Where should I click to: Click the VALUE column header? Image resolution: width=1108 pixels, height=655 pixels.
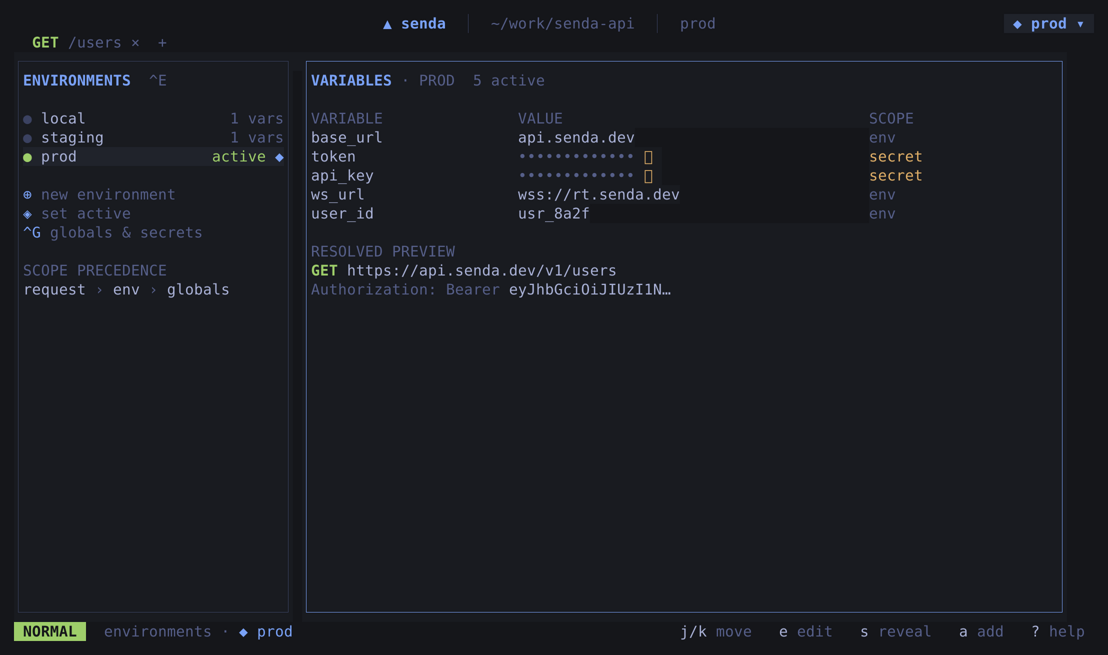pos(540,119)
